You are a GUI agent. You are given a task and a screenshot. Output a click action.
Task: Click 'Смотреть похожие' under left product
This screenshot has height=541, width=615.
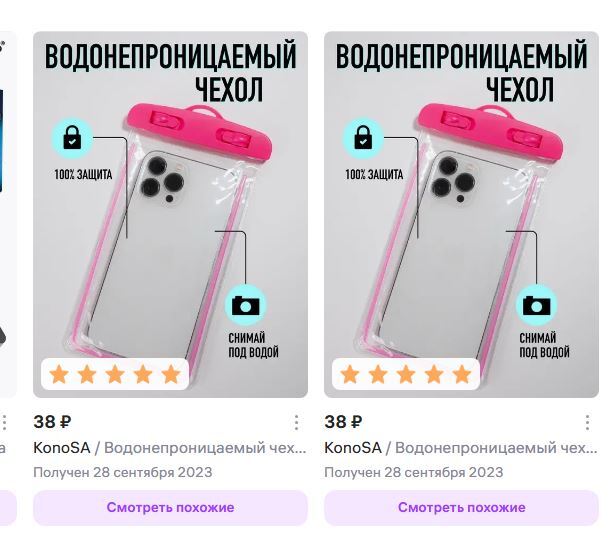tap(170, 507)
